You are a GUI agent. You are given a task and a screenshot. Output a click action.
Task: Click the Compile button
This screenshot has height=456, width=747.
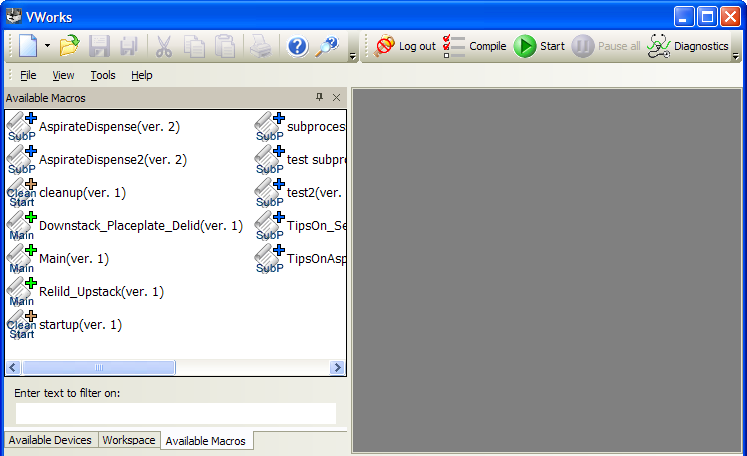pyautogui.click(x=474, y=46)
